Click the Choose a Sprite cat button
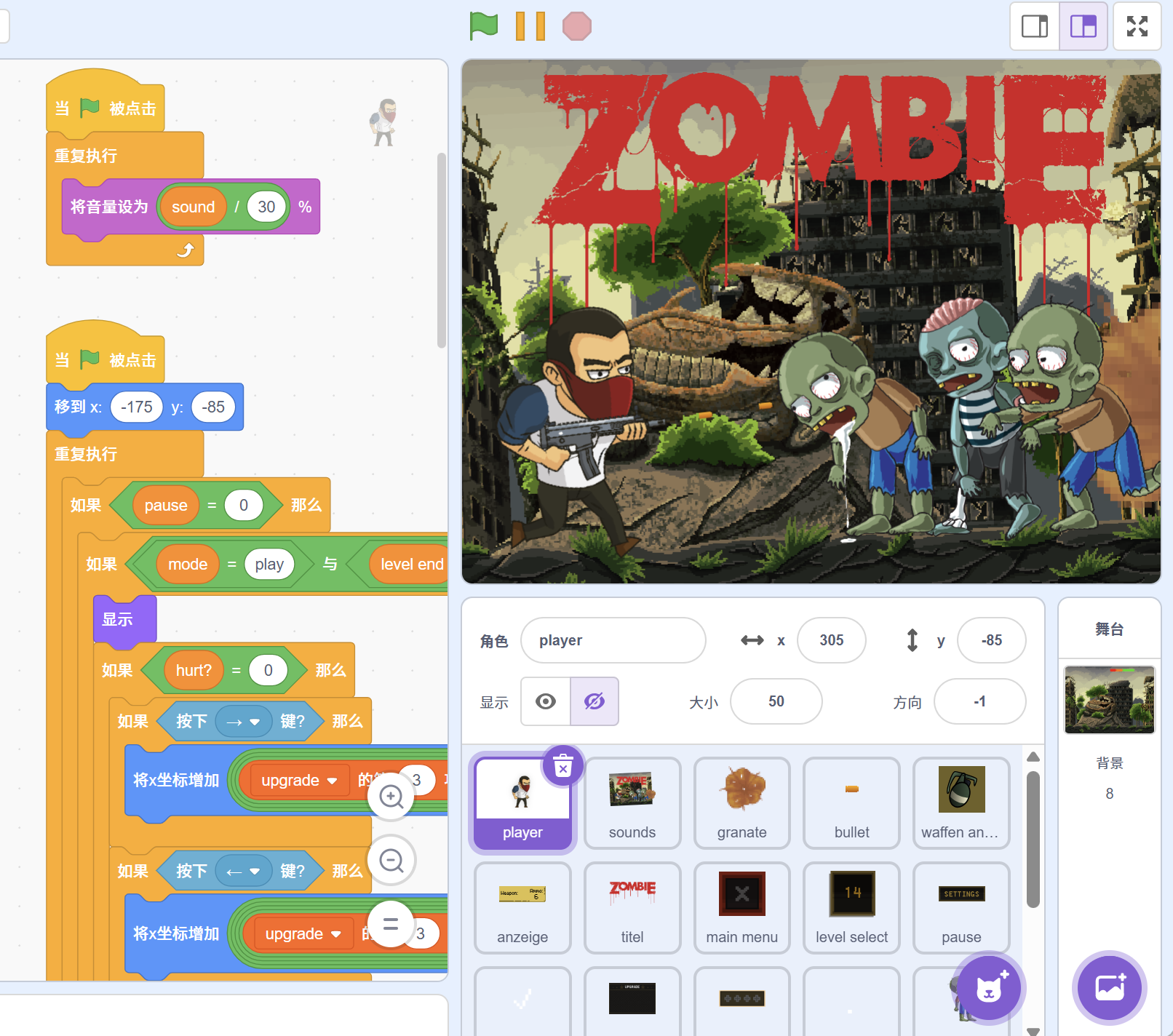Screen dimensions: 1173x1036 988,987
